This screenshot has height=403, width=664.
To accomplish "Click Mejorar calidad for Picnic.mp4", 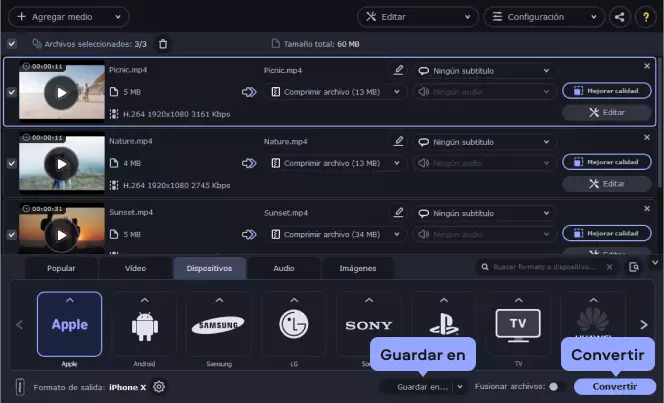I will [607, 91].
